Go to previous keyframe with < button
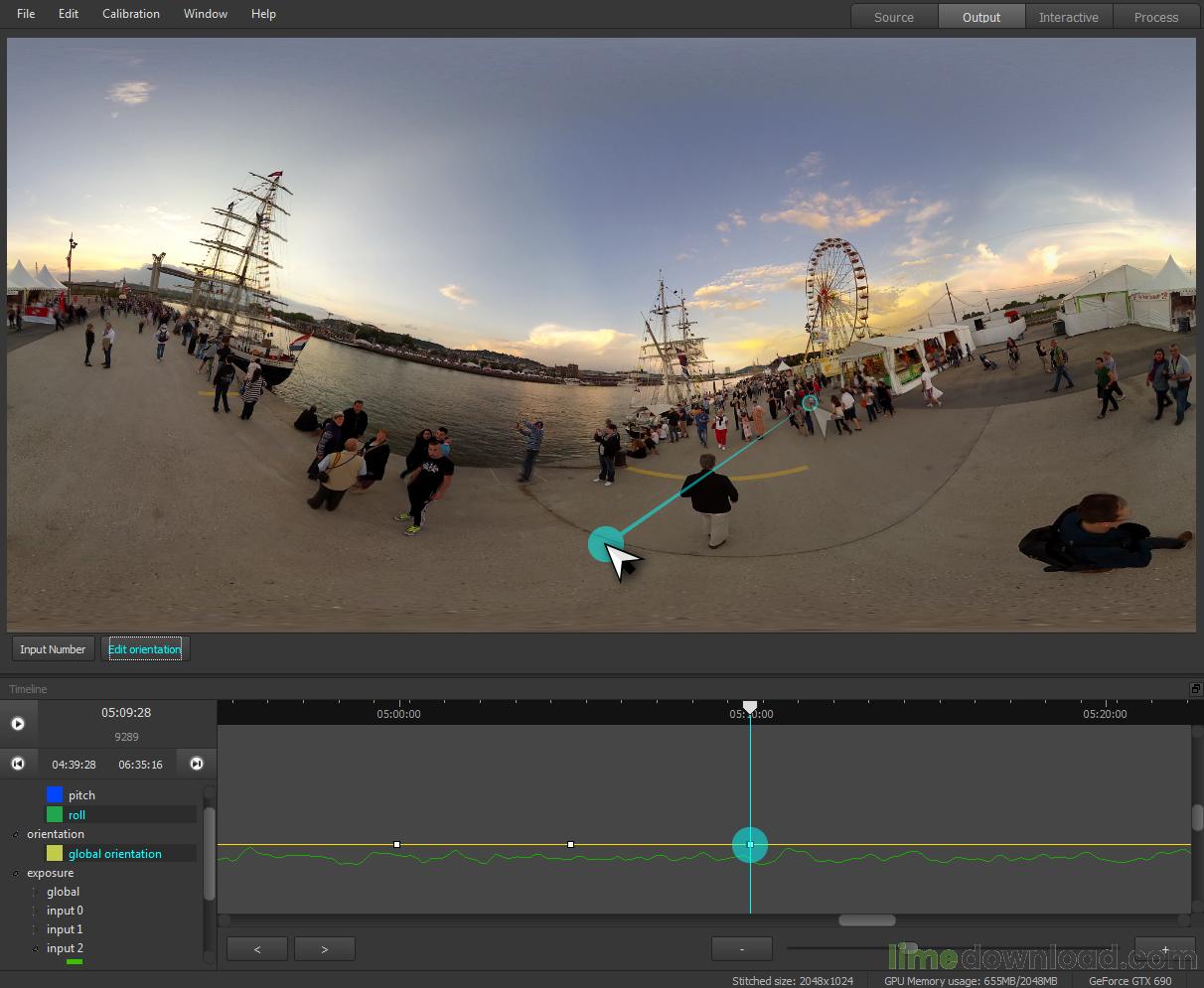 pyautogui.click(x=257, y=949)
